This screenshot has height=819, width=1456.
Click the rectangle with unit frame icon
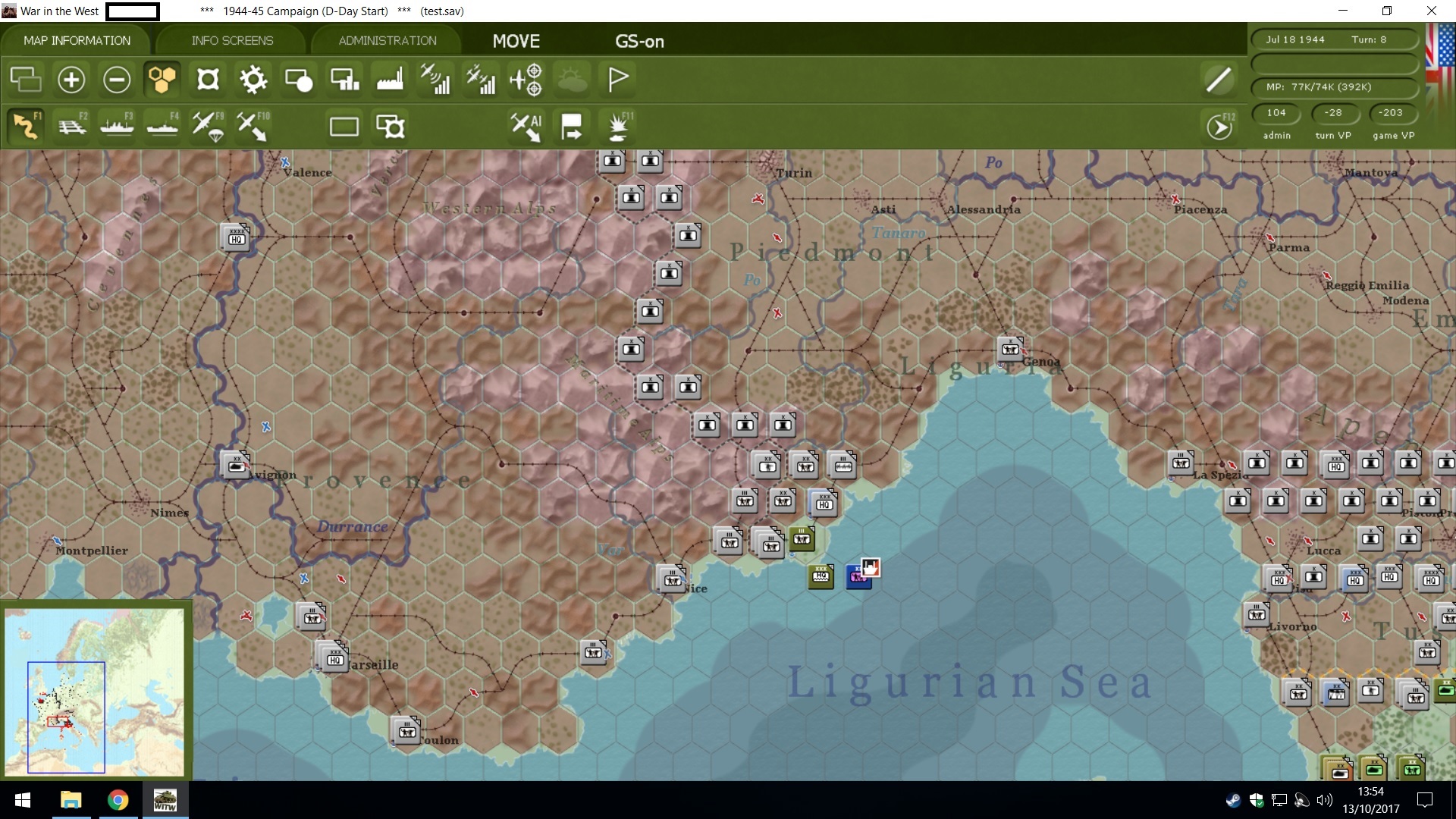391,126
